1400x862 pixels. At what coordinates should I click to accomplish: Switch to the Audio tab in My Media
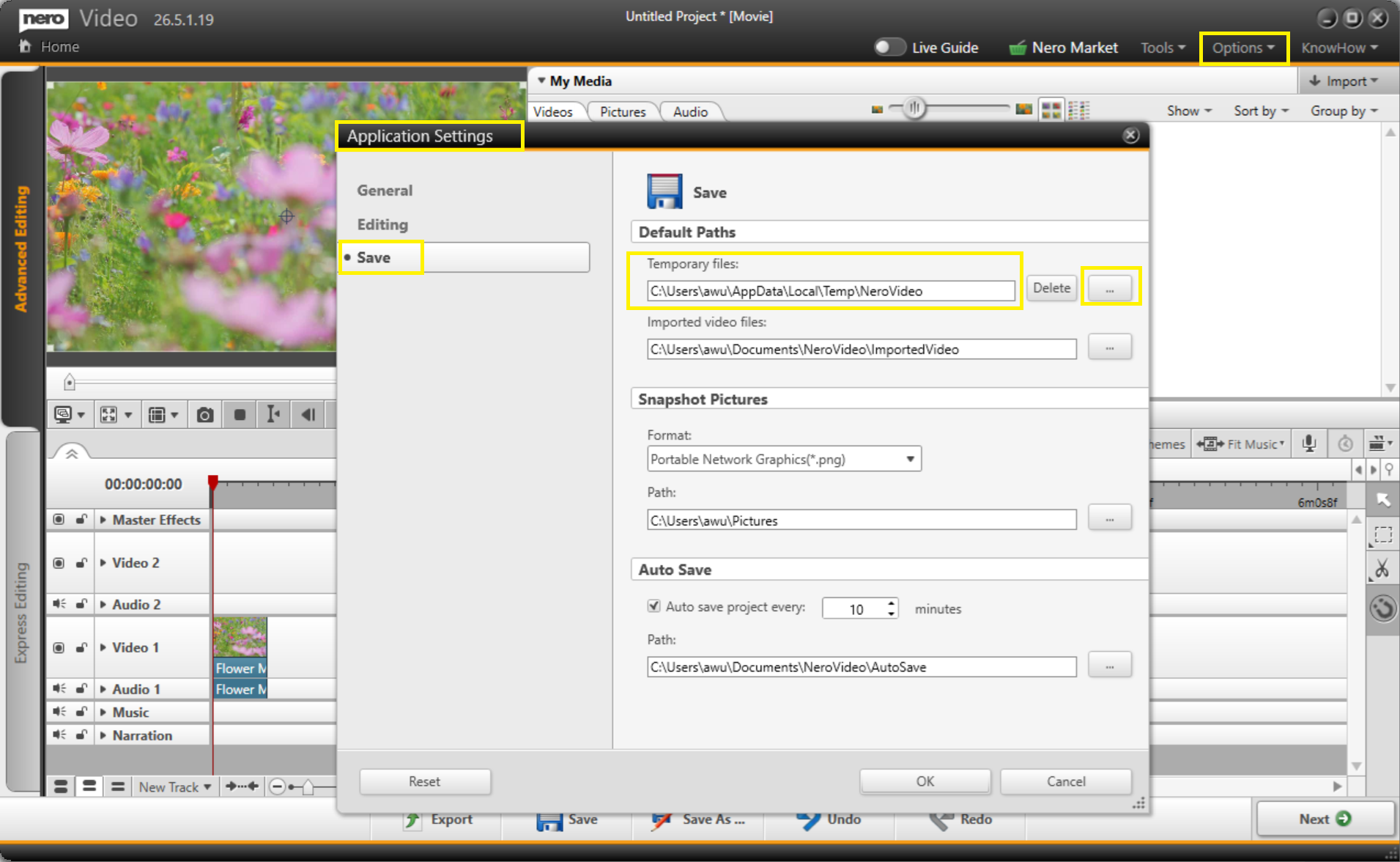[690, 111]
